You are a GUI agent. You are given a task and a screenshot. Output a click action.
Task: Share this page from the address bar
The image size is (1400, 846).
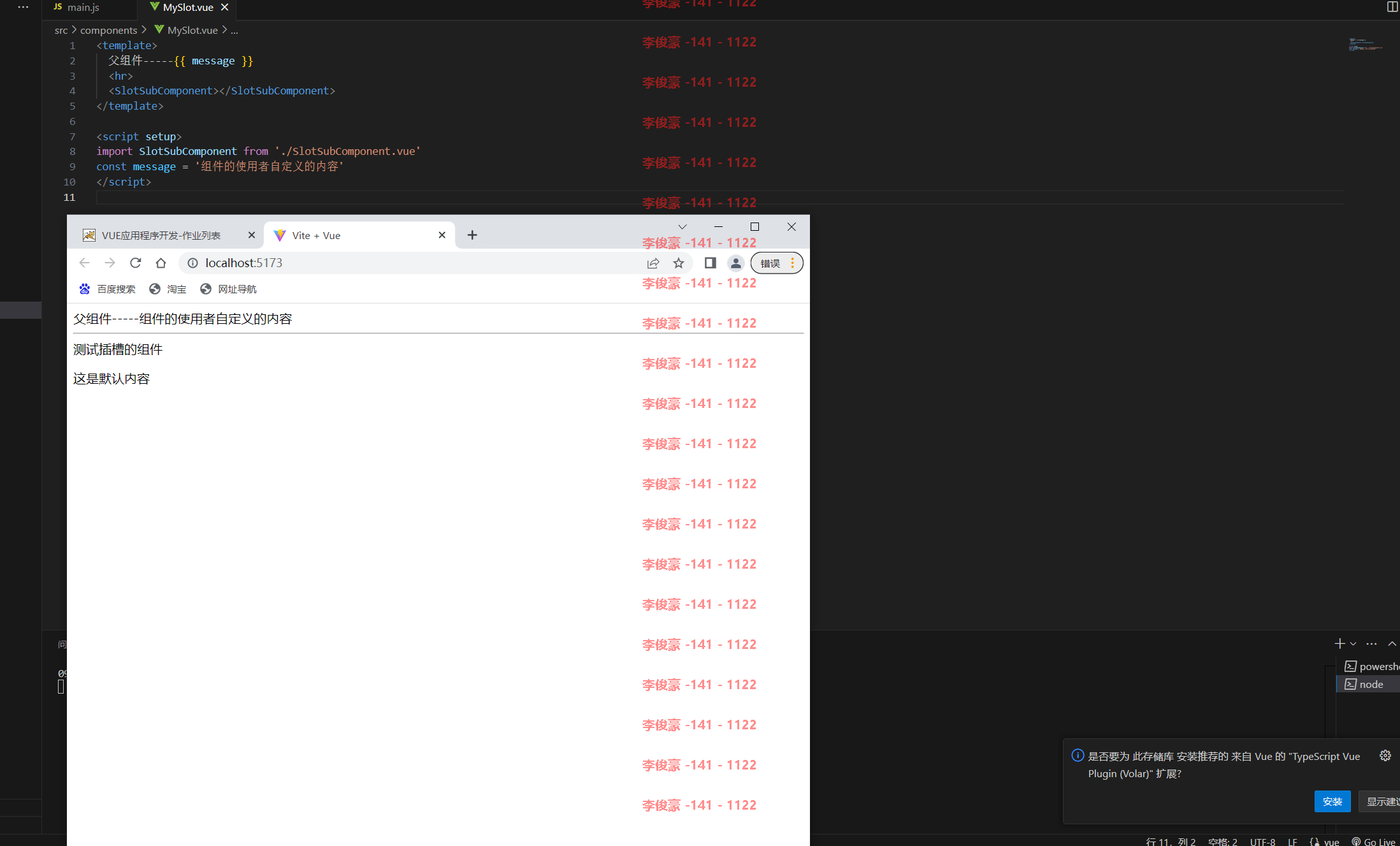(653, 263)
